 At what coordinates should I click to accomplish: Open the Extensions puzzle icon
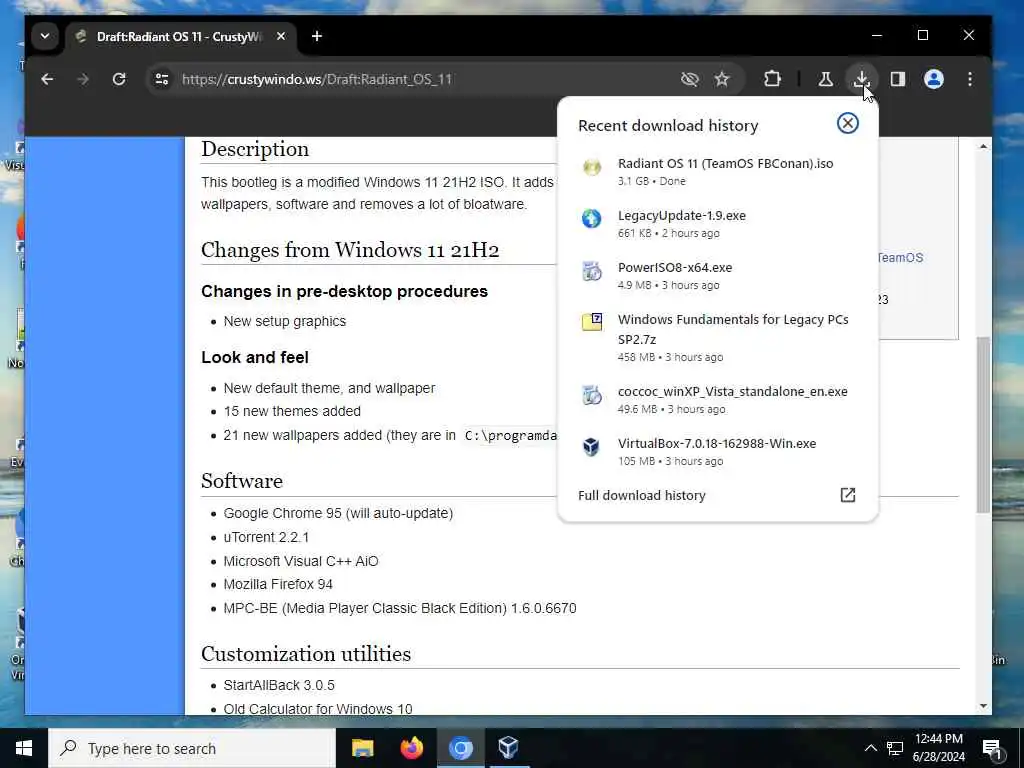pos(773,79)
